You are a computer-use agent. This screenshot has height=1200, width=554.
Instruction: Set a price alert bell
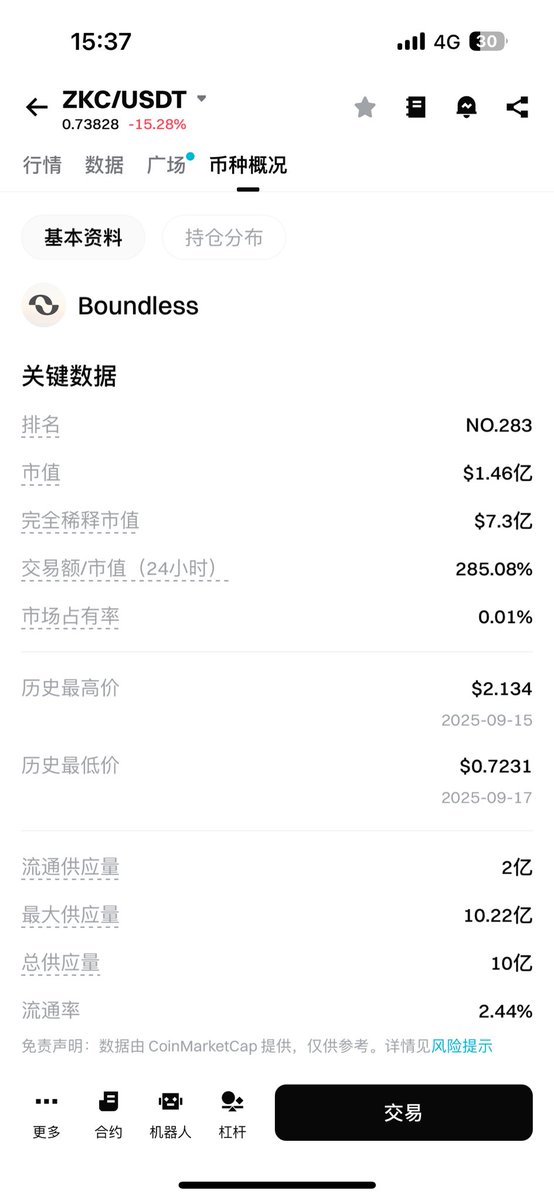pos(467,107)
